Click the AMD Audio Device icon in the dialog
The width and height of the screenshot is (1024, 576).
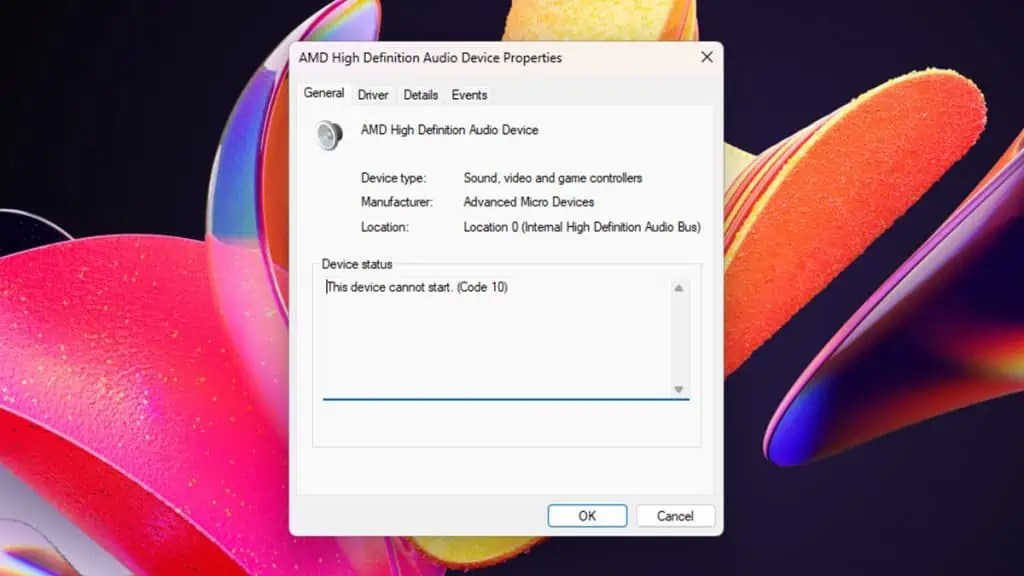(x=330, y=134)
